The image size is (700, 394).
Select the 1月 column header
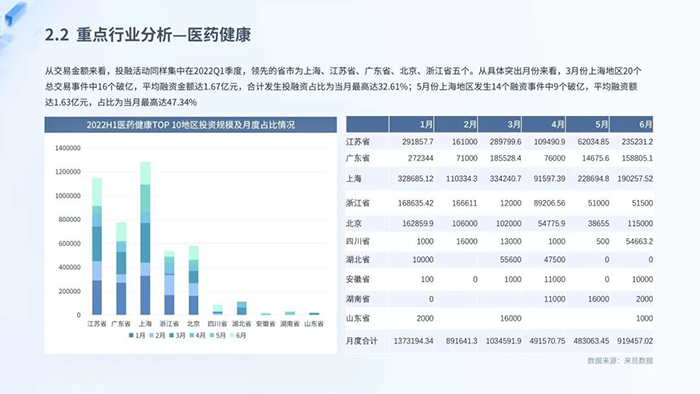pyautogui.click(x=411, y=124)
